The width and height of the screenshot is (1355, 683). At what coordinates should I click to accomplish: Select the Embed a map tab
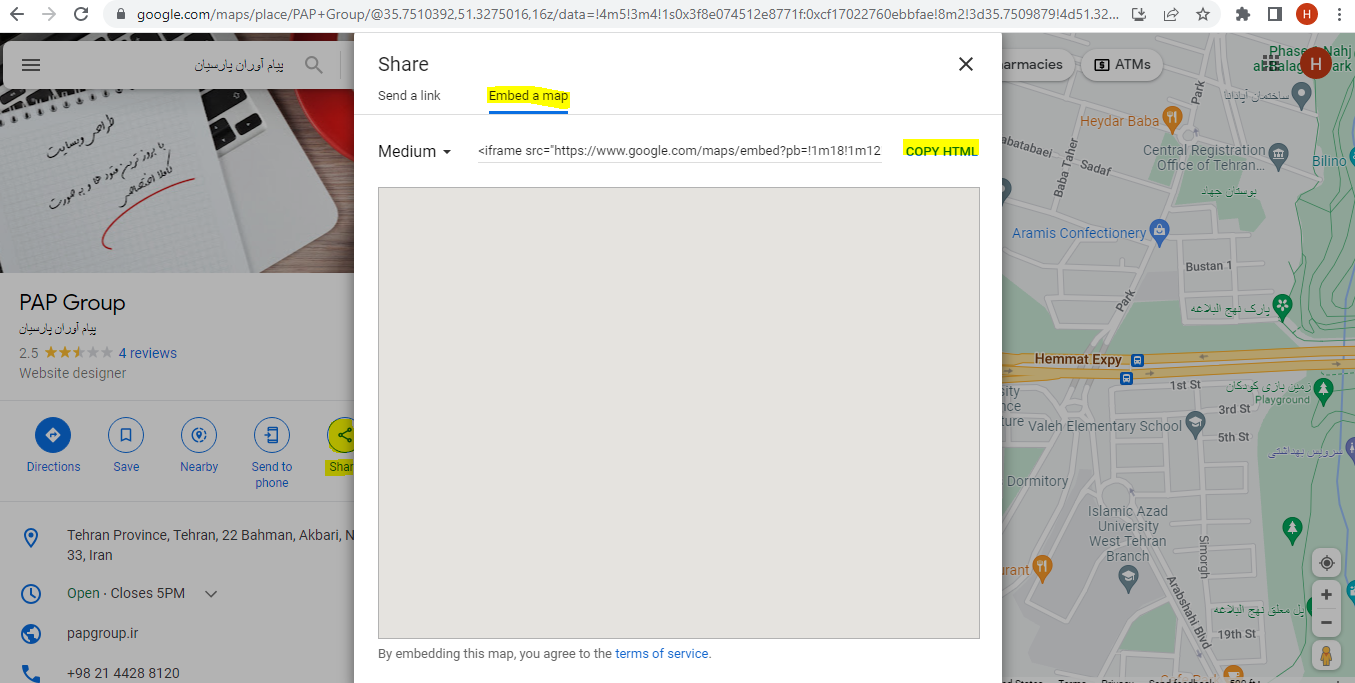[x=528, y=96]
